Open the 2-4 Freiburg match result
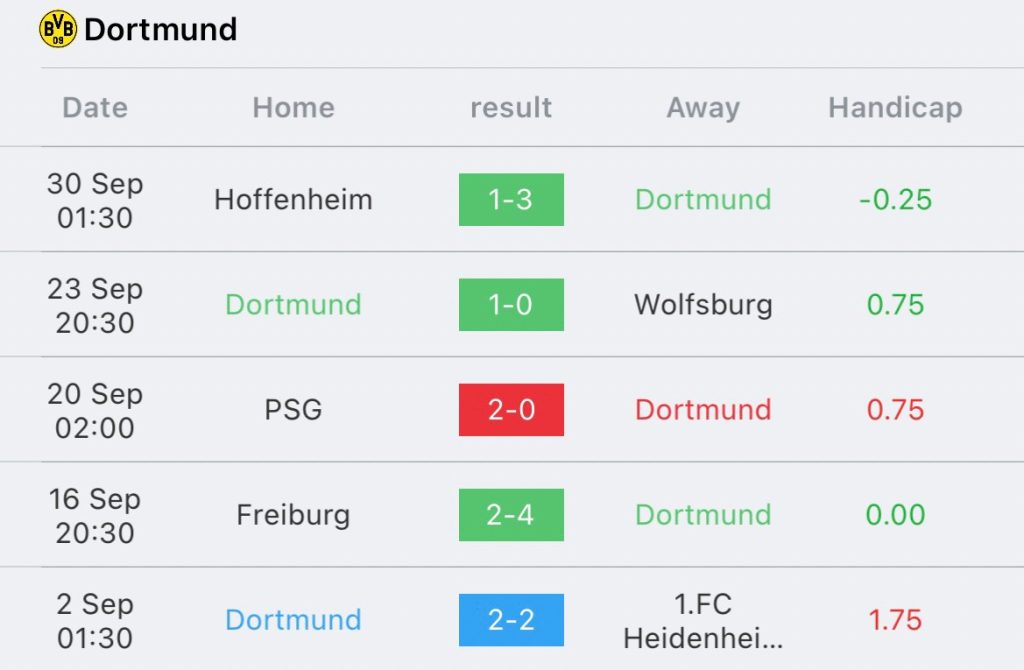 511,515
